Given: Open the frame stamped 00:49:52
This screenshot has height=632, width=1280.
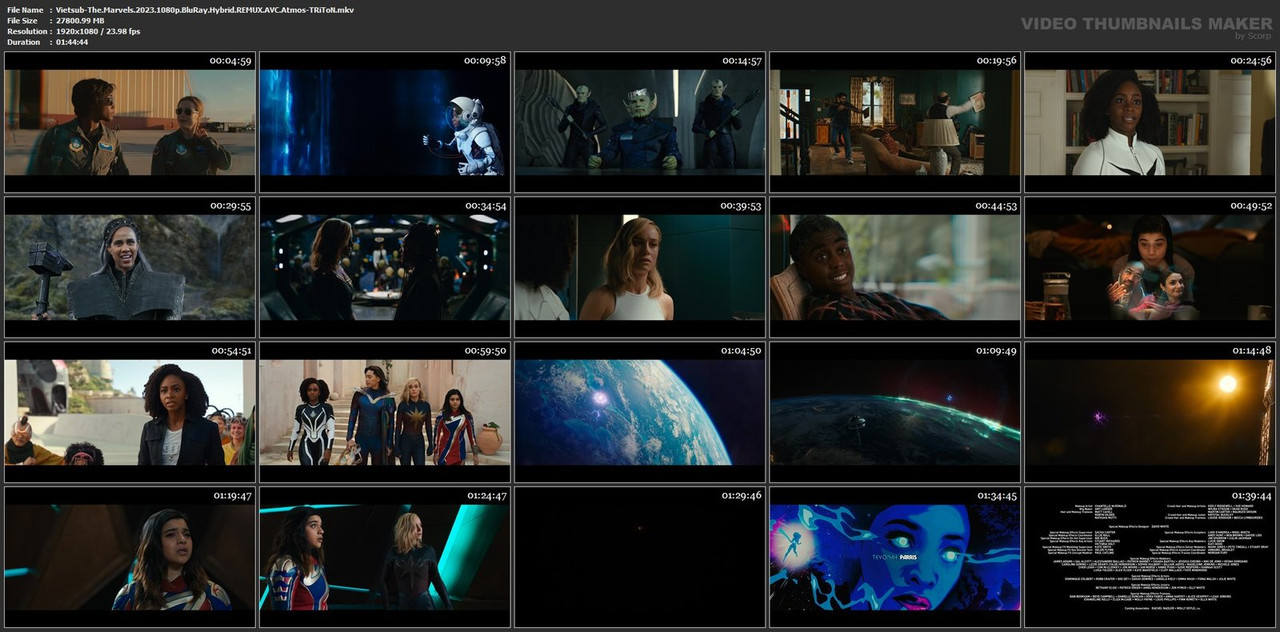Looking at the screenshot, I should (x=1150, y=267).
